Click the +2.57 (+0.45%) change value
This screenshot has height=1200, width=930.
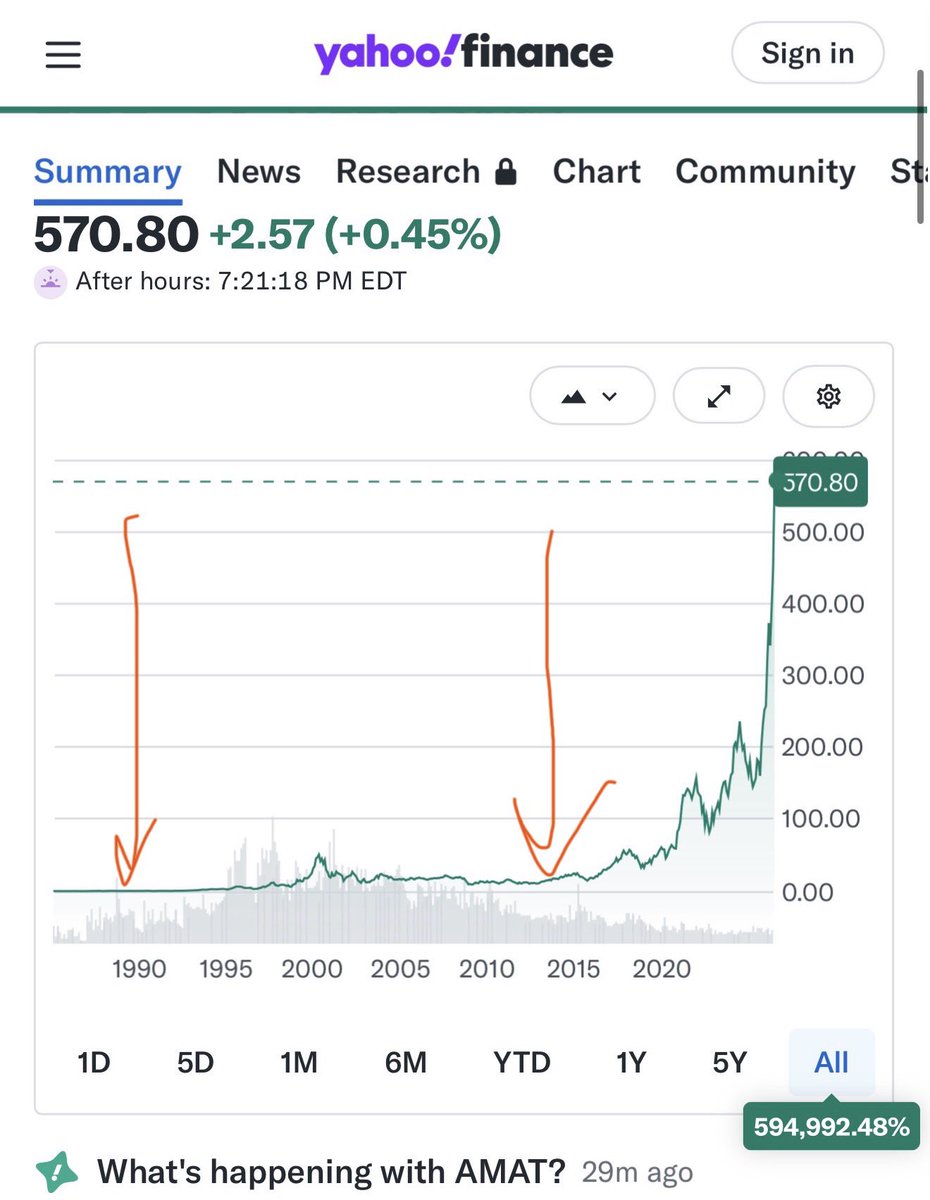pyautogui.click(x=355, y=235)
